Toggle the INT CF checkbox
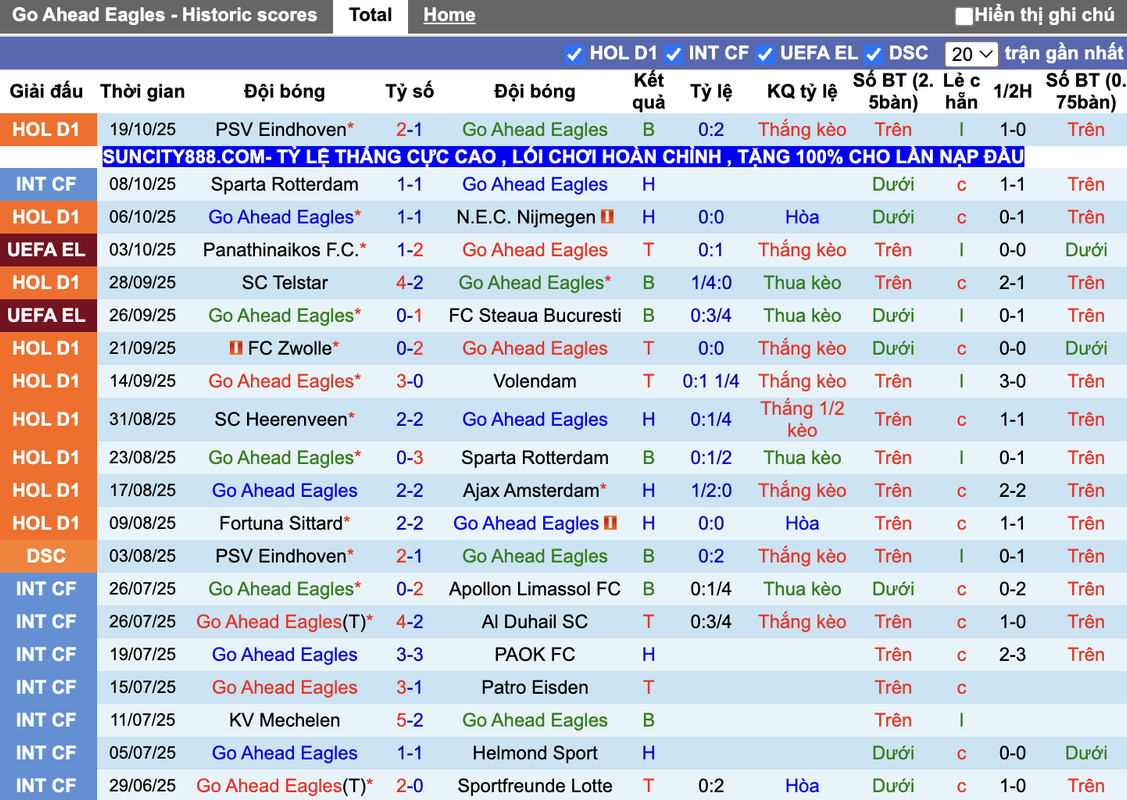The image size is (1127, 800). (673, 54)
